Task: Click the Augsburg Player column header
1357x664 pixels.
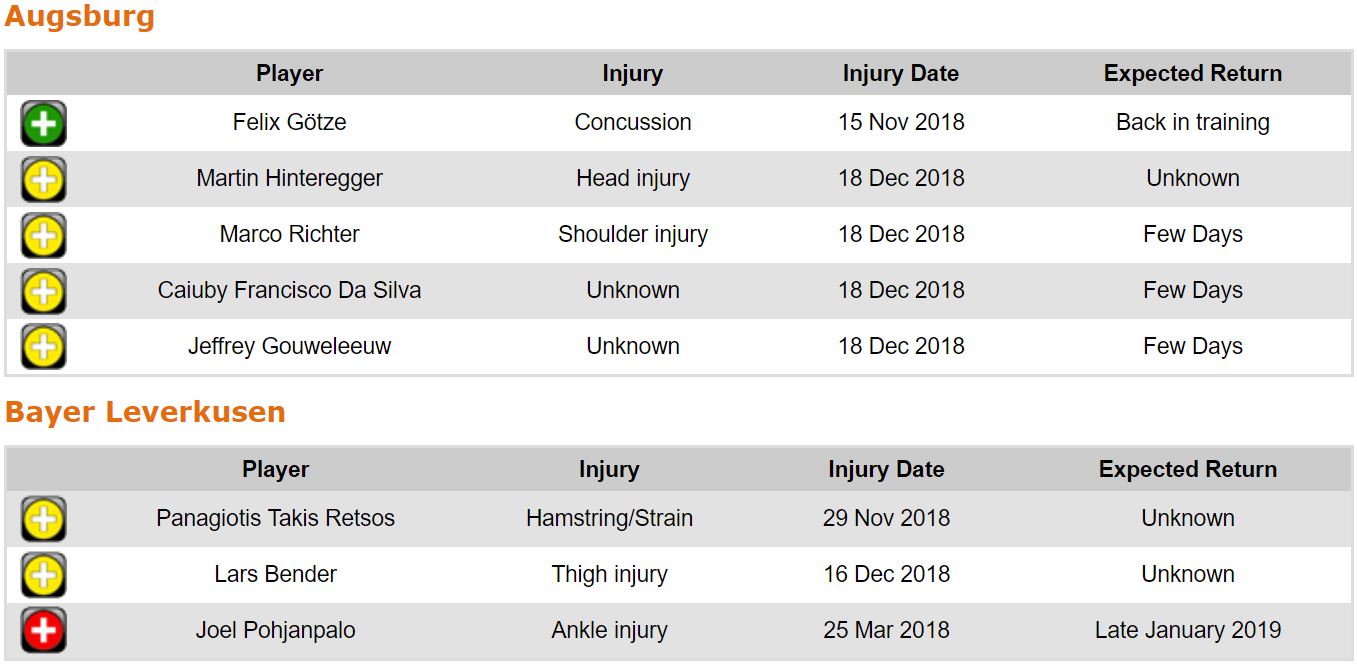Action: tap(289, 73)
